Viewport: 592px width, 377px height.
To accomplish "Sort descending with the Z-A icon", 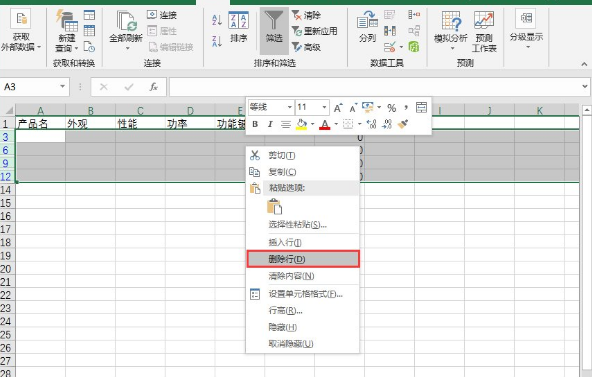I will click(x=217, y=41).
